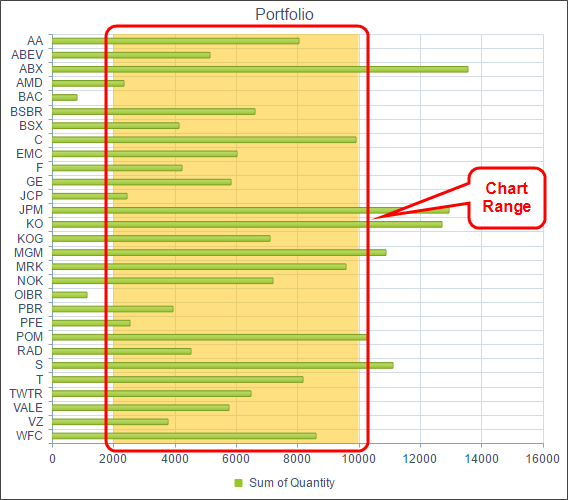Select the 12000 value axis label
The height and width of the screenshot is (500, 568).
click(x=420, y=459)
